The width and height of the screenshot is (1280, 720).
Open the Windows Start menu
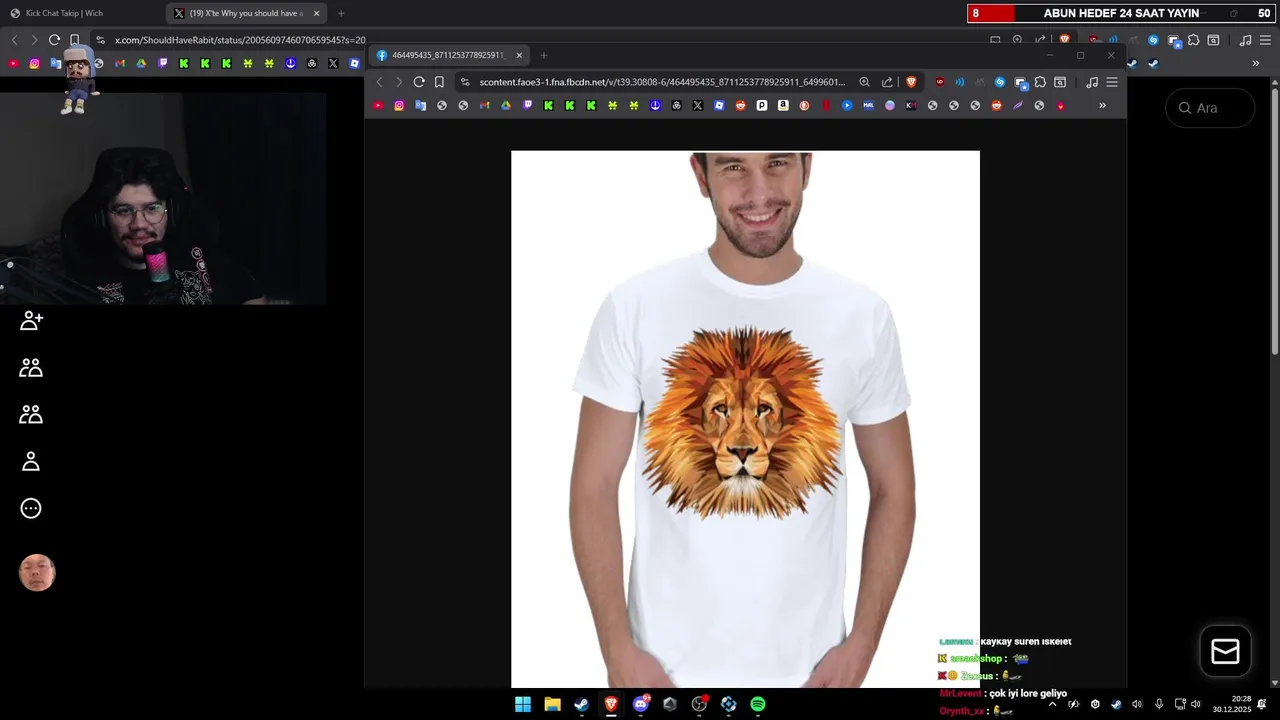click(x=523, y=704)
